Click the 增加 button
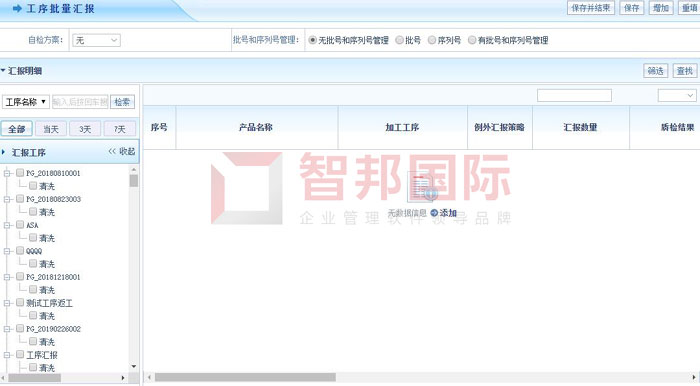 click(661, 8)
